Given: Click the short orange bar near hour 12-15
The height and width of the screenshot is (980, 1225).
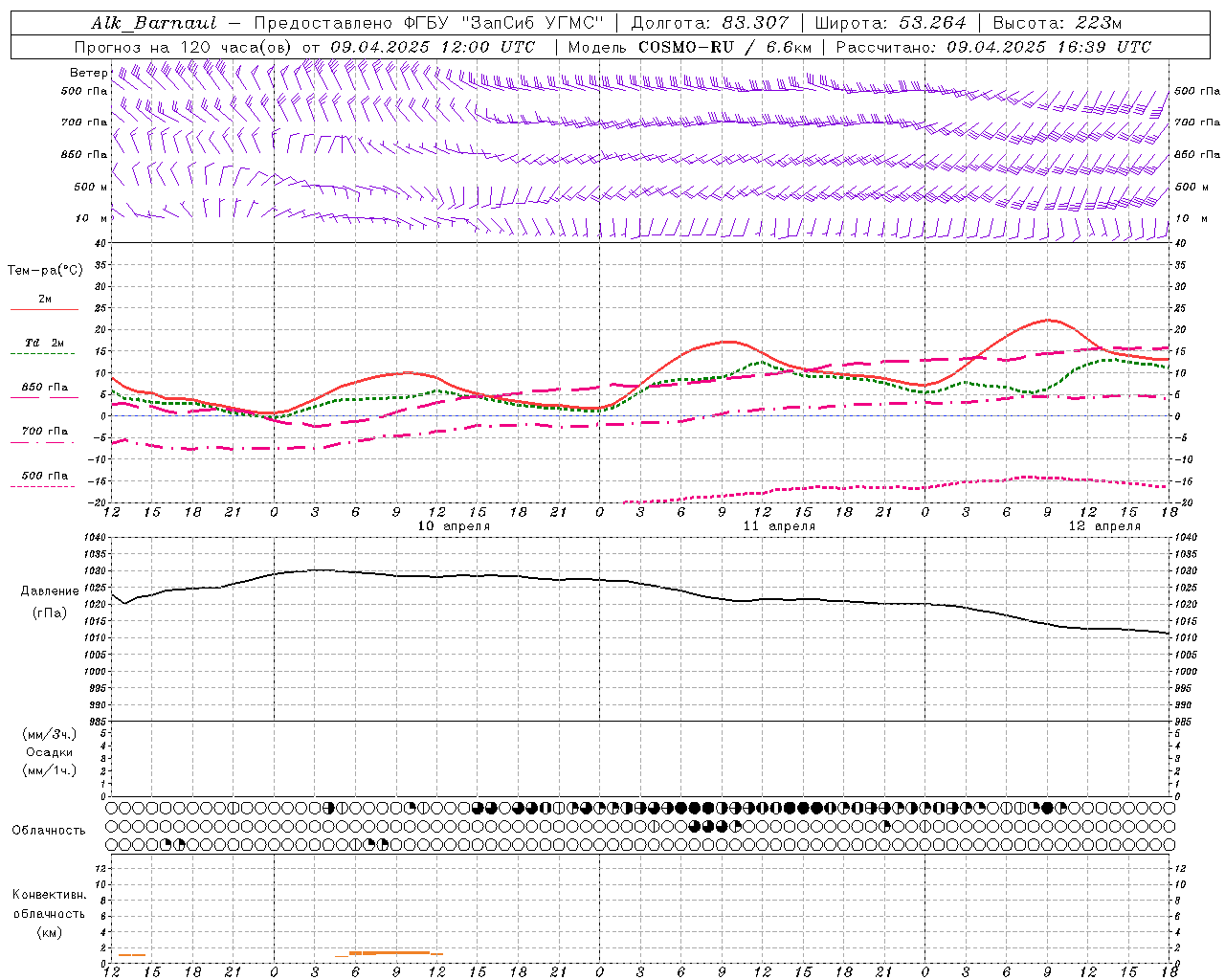Looking at the screenshot, I should coord(132,955).
